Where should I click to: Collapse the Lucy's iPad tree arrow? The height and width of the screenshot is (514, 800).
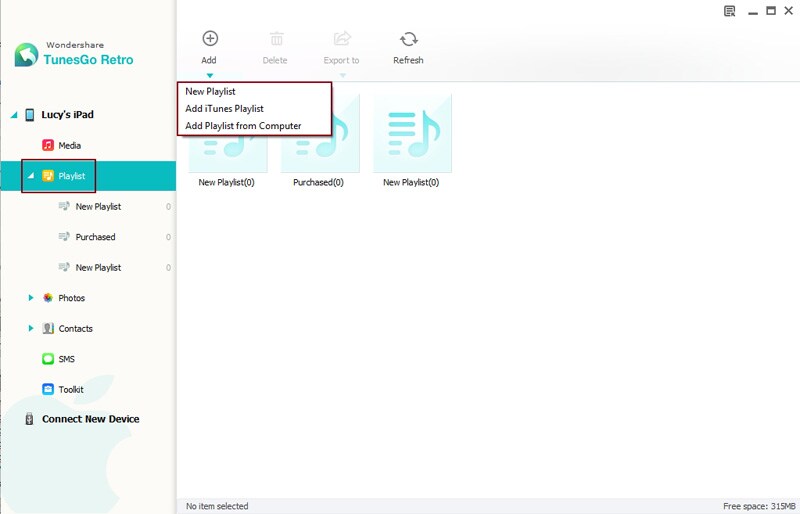(14, 115)
